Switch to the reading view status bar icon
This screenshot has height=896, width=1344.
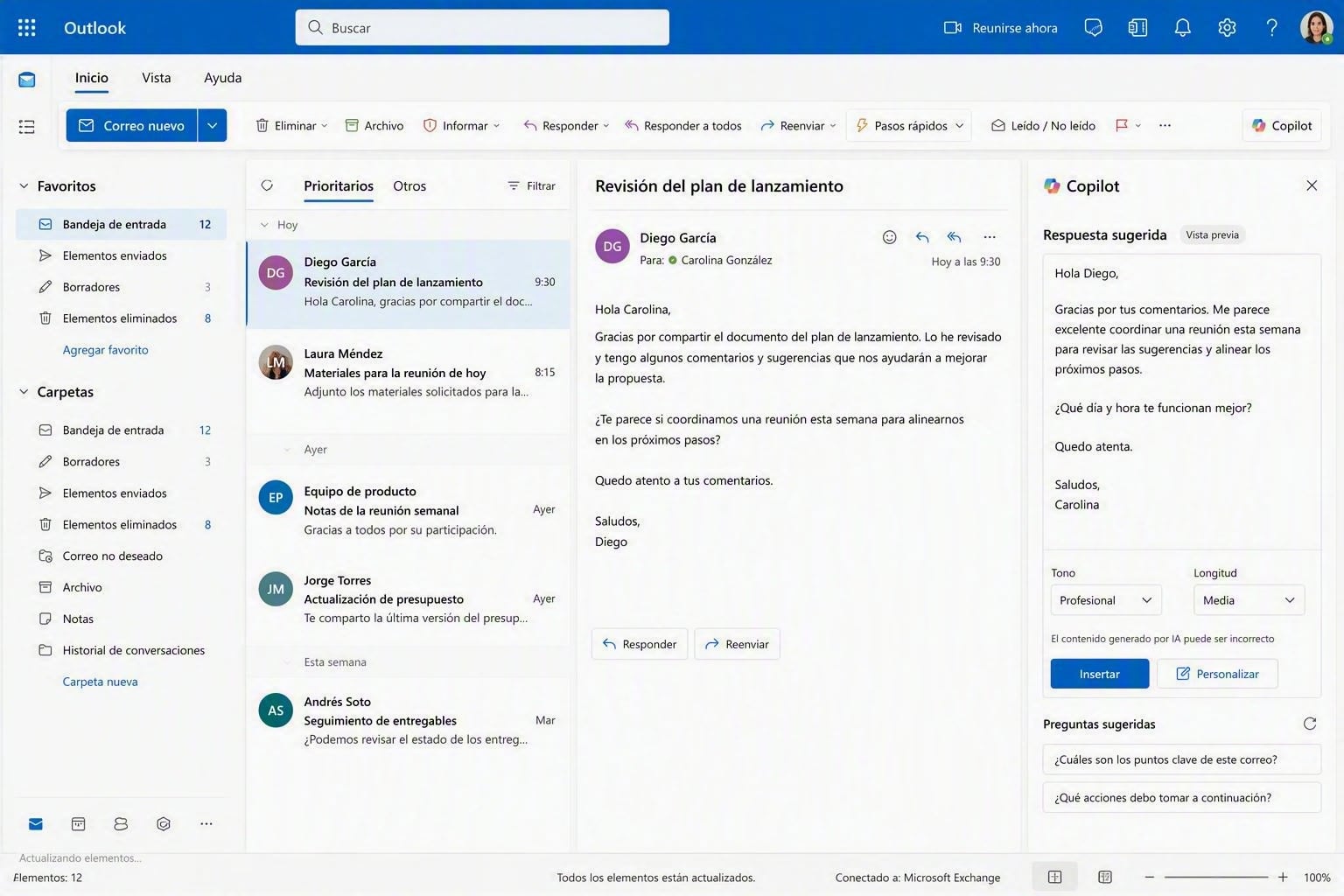pos(1105,878)
